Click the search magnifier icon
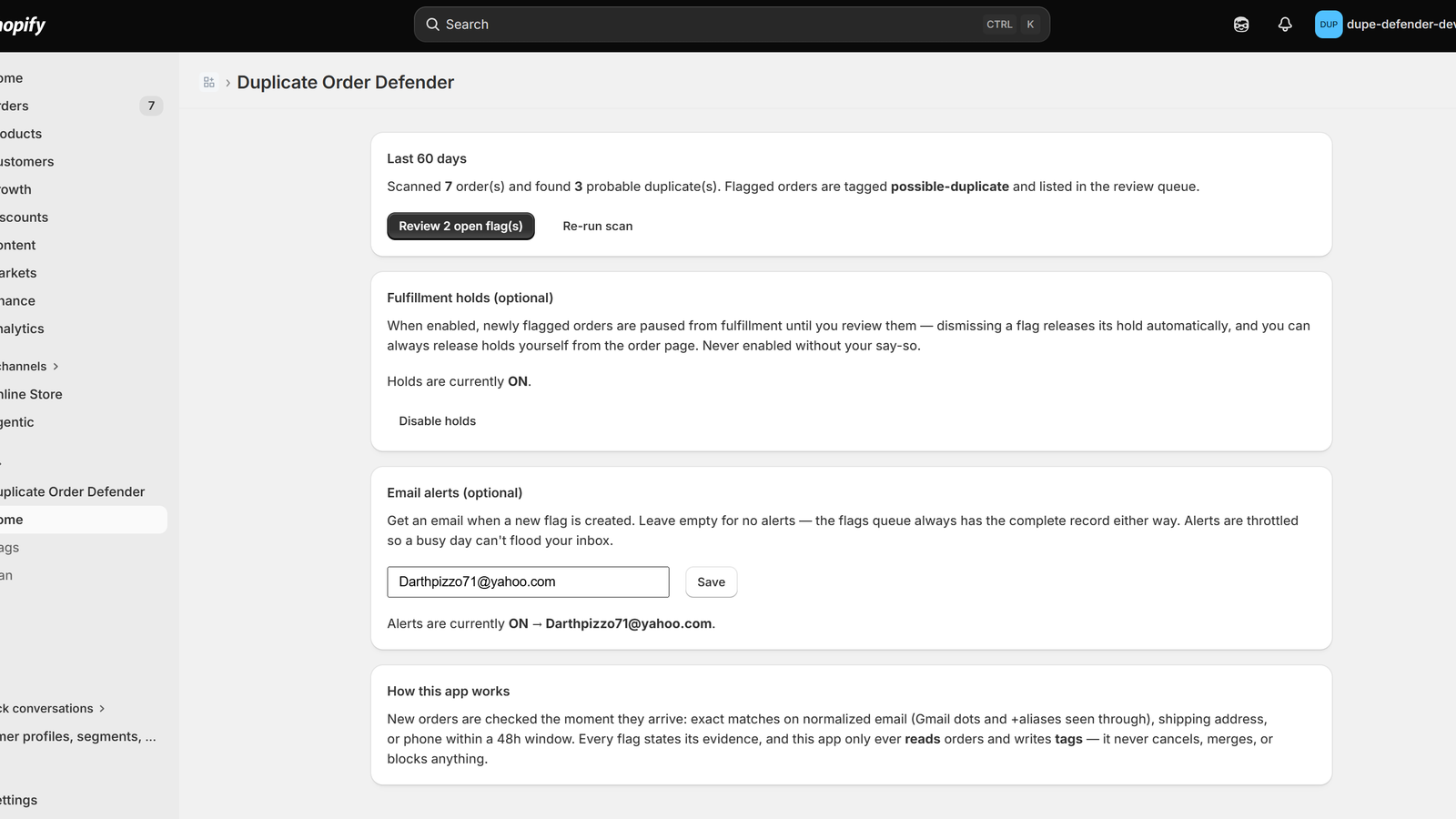Image resolution: width=1456 pixels, height=819 pixels. 432,25
